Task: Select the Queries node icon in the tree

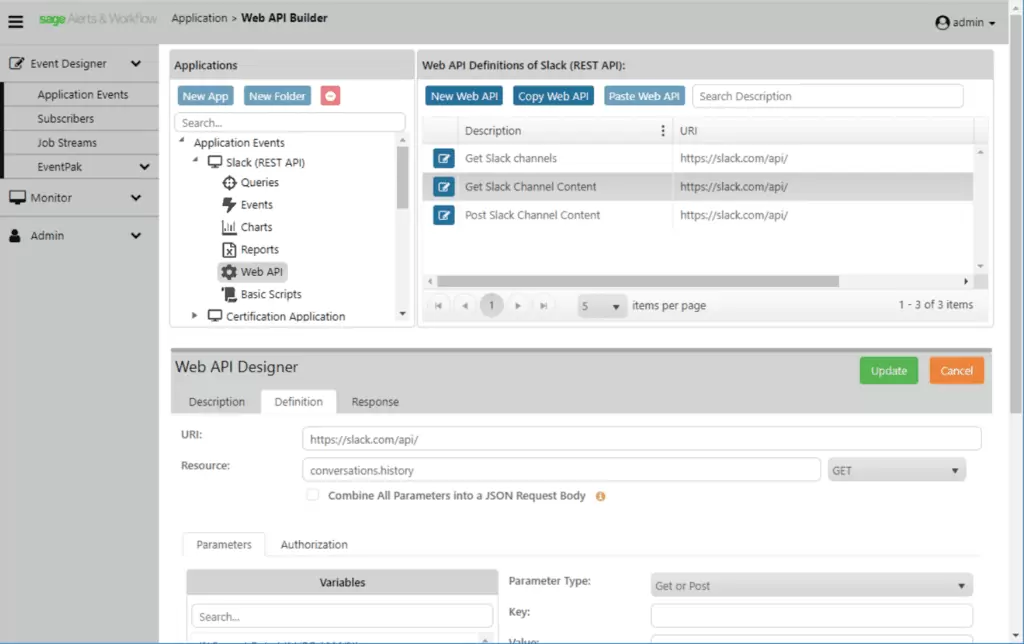Action: pos(229,182)
